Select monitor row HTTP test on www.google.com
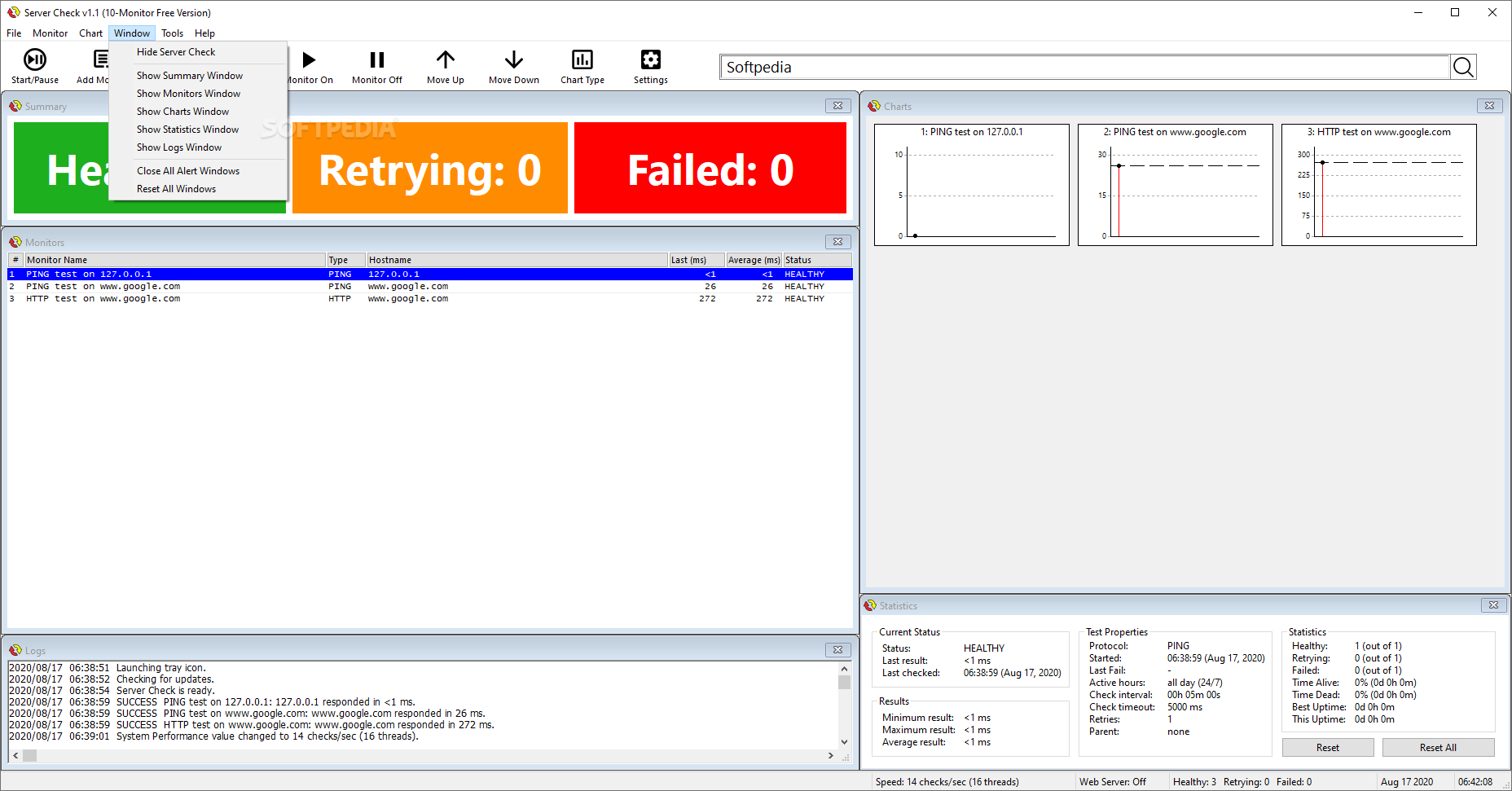Image resolution: width=1512 pixels, height=791 pixels. click(x=430, y=299)
